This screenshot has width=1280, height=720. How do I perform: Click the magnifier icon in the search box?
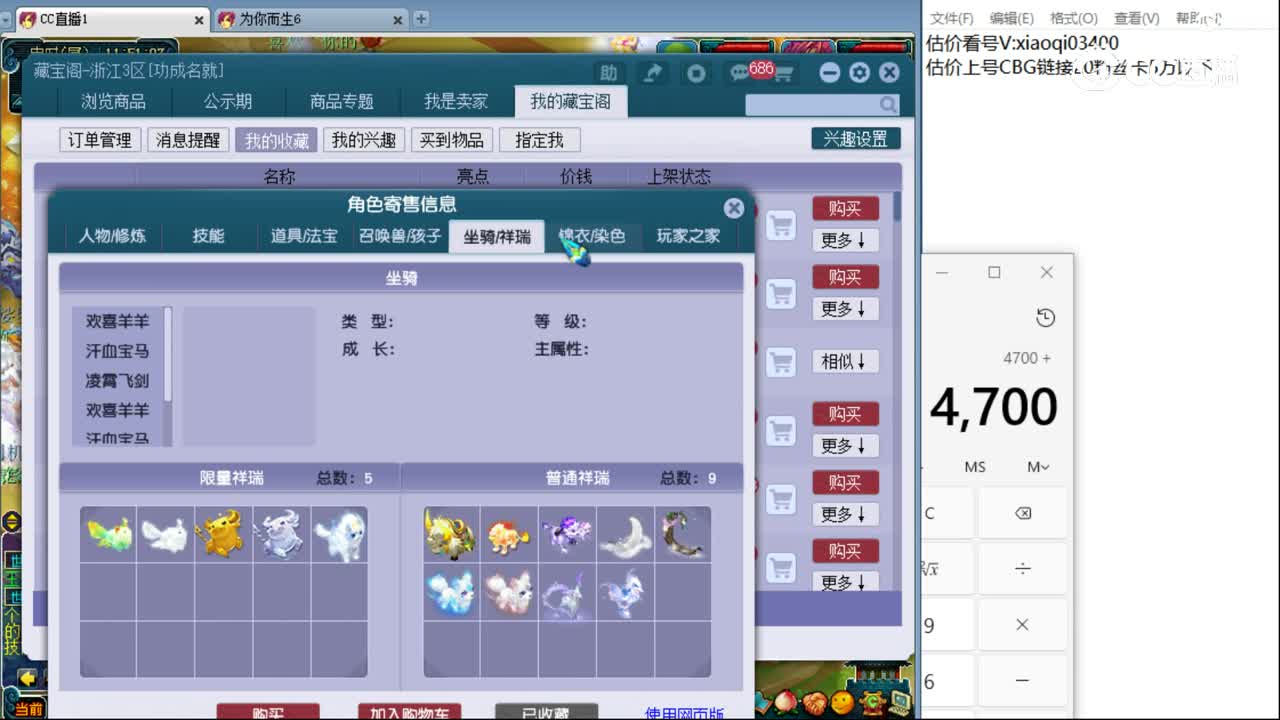coord(888,104)
